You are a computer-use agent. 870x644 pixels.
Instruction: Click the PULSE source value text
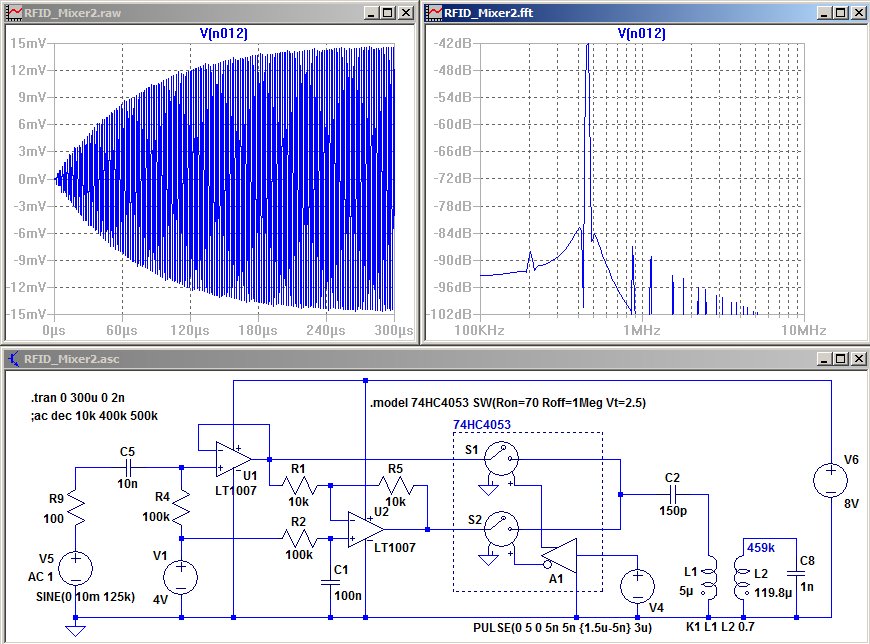pyautogui.click(x=563, y=628)
